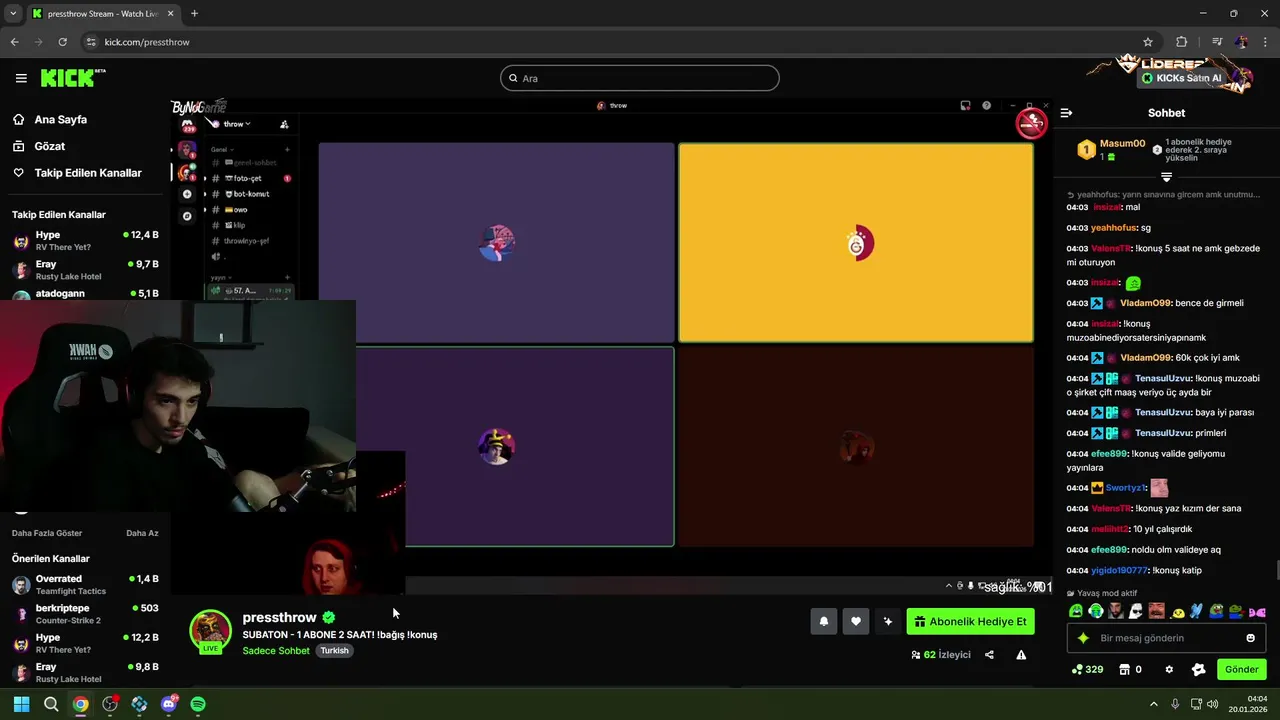Open the tab search dropdown
This screenshot has height=720, width=1280.
click(13, 13)
